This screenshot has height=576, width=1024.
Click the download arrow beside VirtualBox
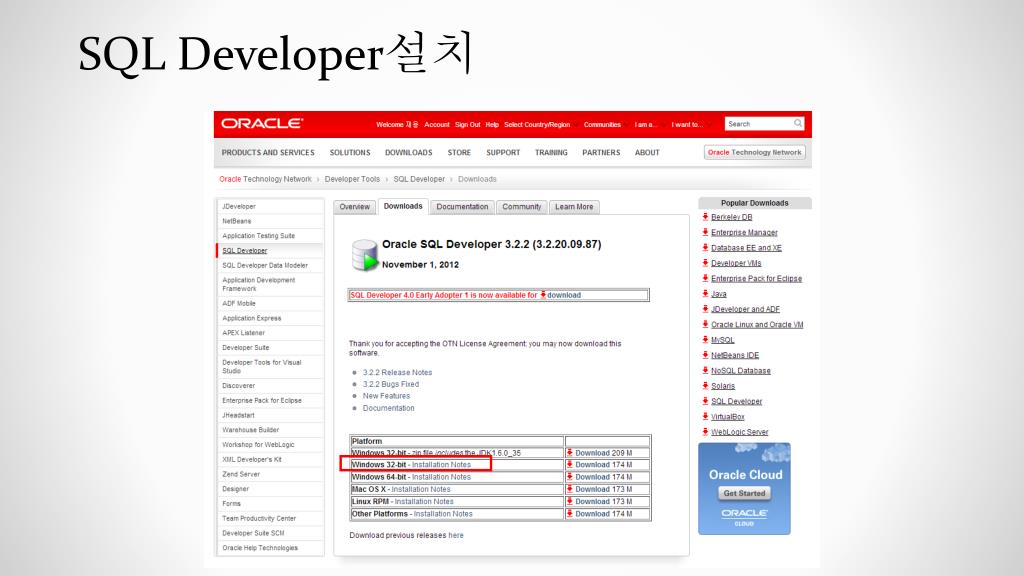point(705,416)
